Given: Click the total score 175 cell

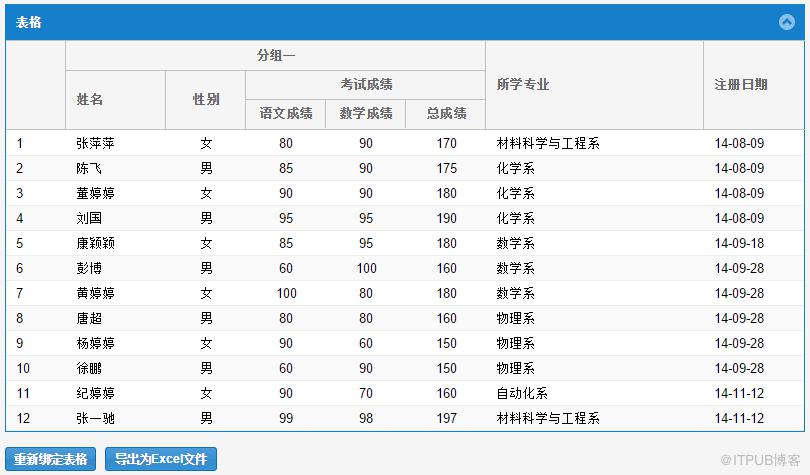Looking at the screenshot, I should [x=446, y=168].
